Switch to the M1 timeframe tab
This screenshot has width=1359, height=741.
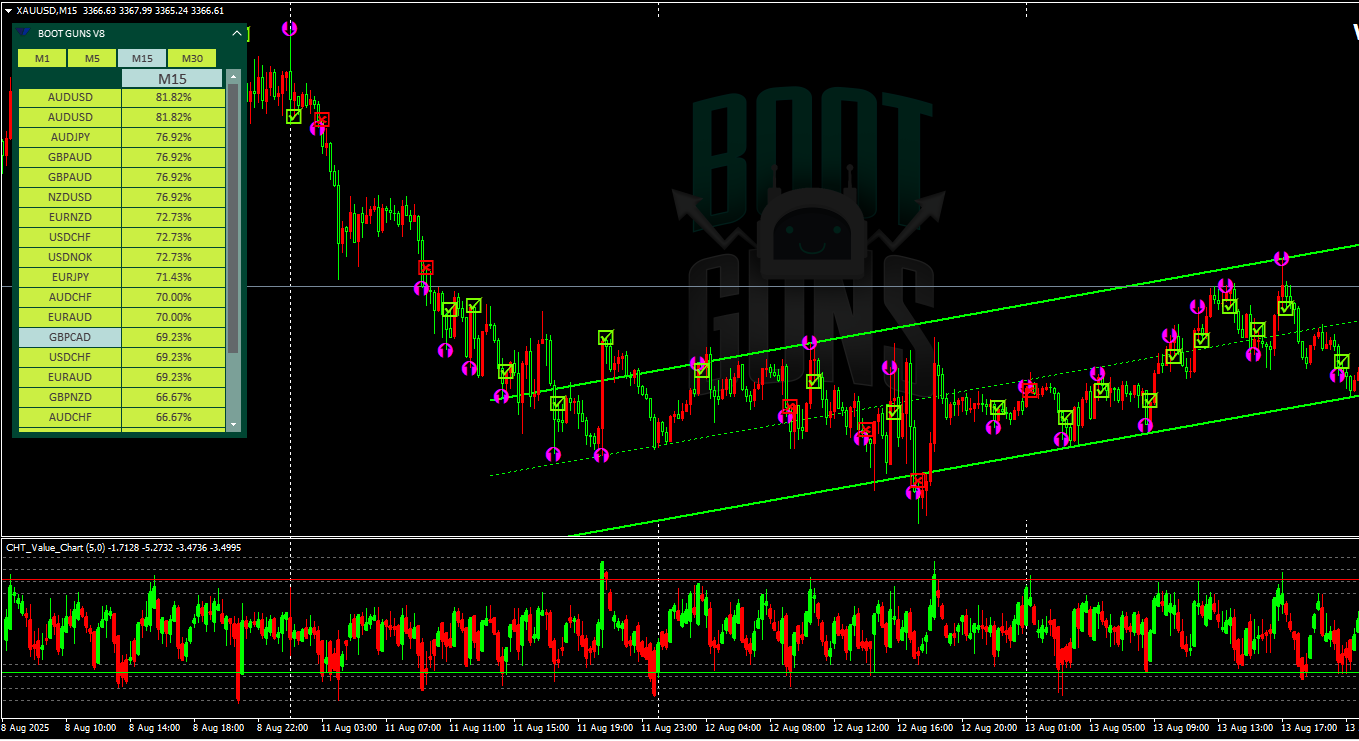click(x=42, y=58)
